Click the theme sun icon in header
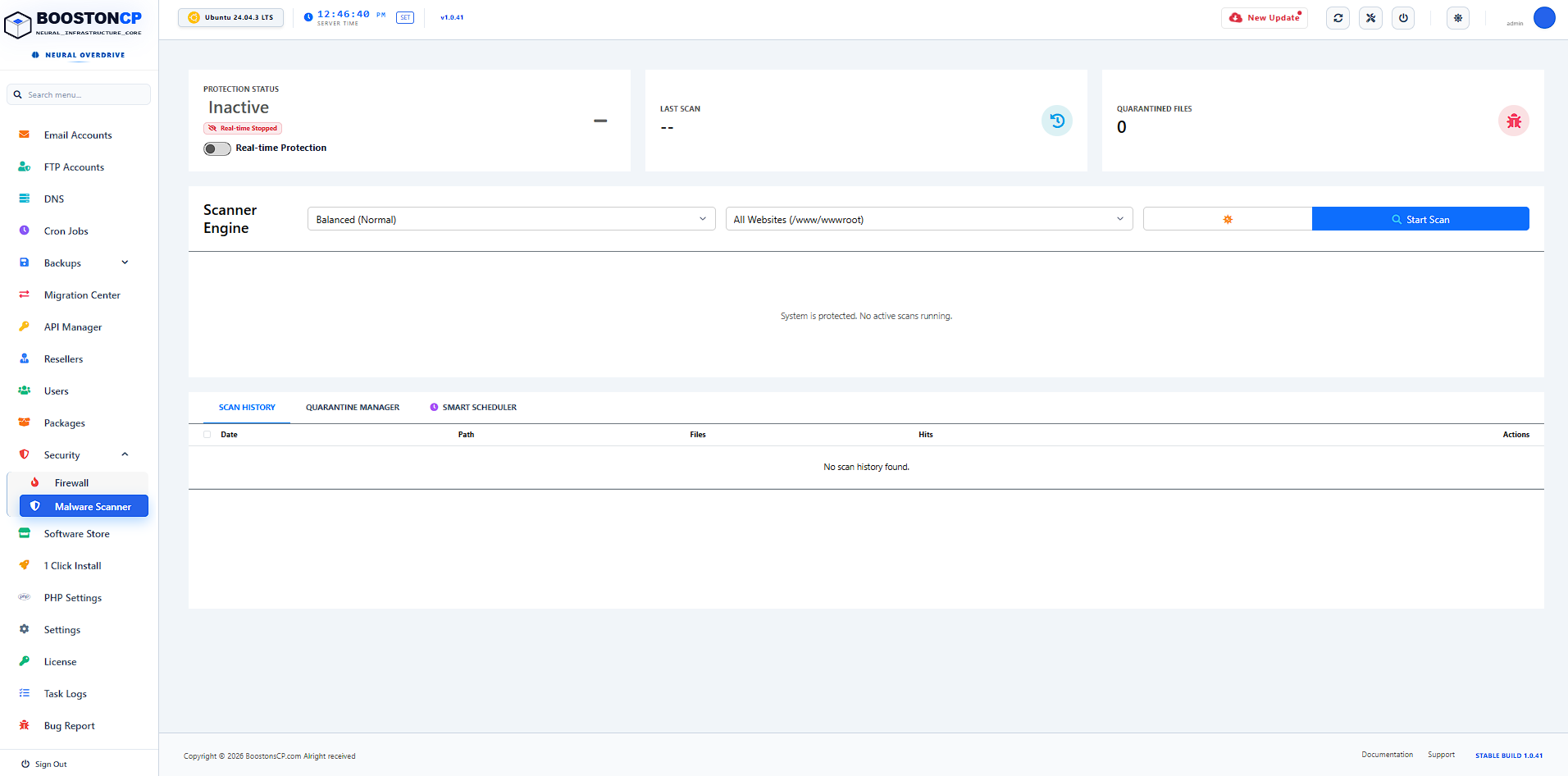This screenshot has height=776, width=1568. (1458, 18)
